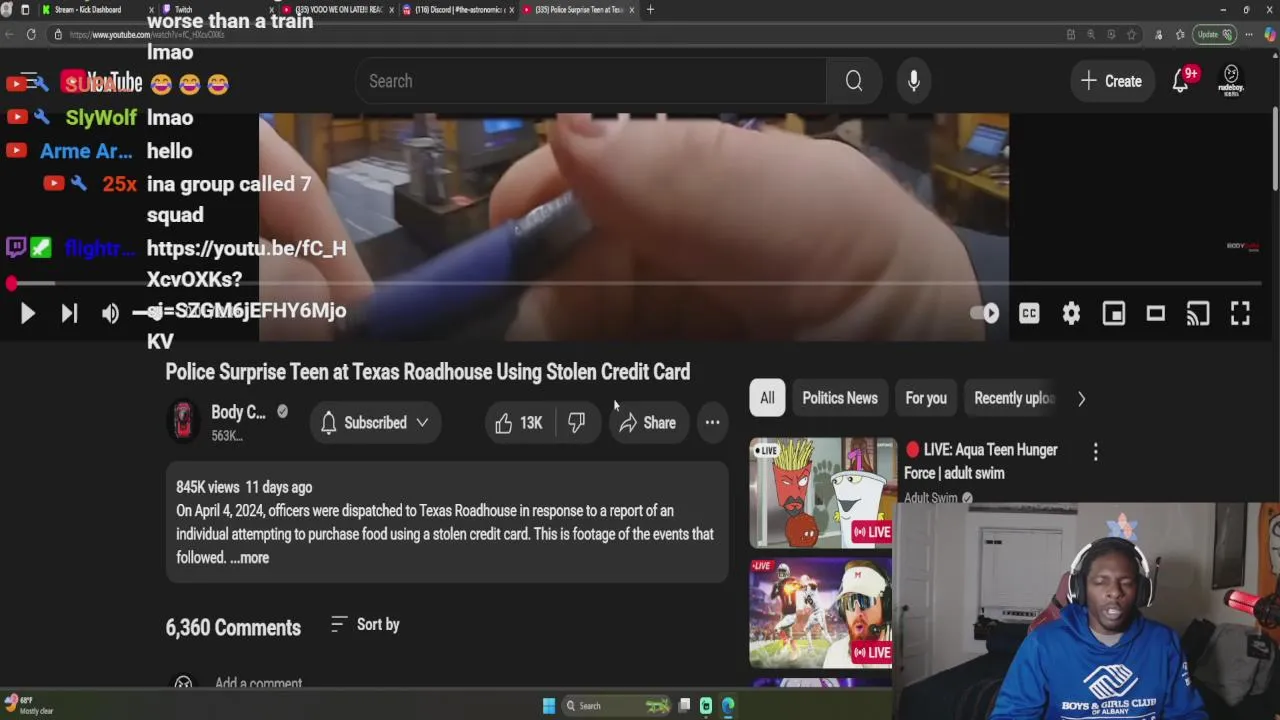Image resolution: width=1280 pixels, height=720 pixels.
Task: Enter fullscreen video mode
Action: (1240, 314)
